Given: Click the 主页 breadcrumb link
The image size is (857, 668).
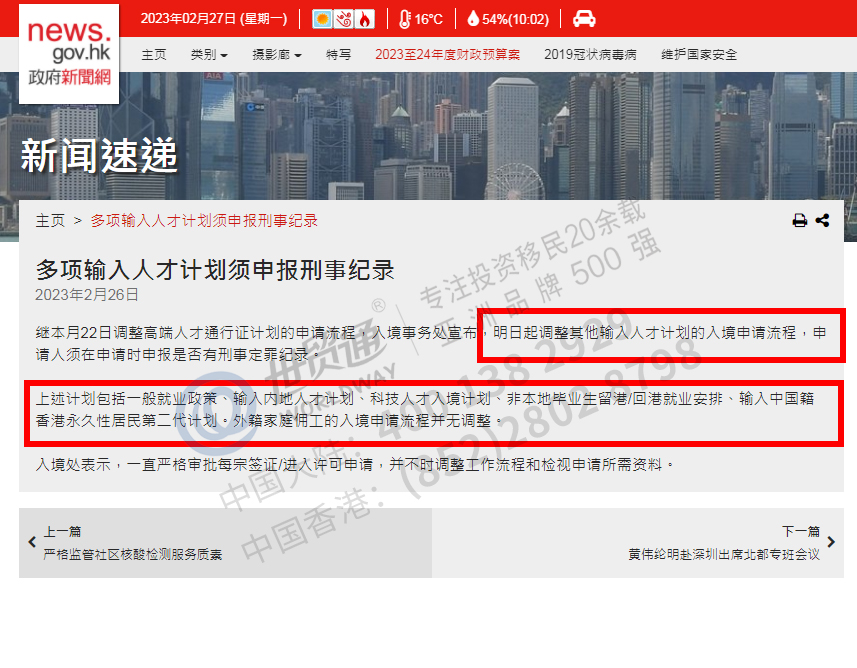Looking at the screenshot, I should click(50, 221).
